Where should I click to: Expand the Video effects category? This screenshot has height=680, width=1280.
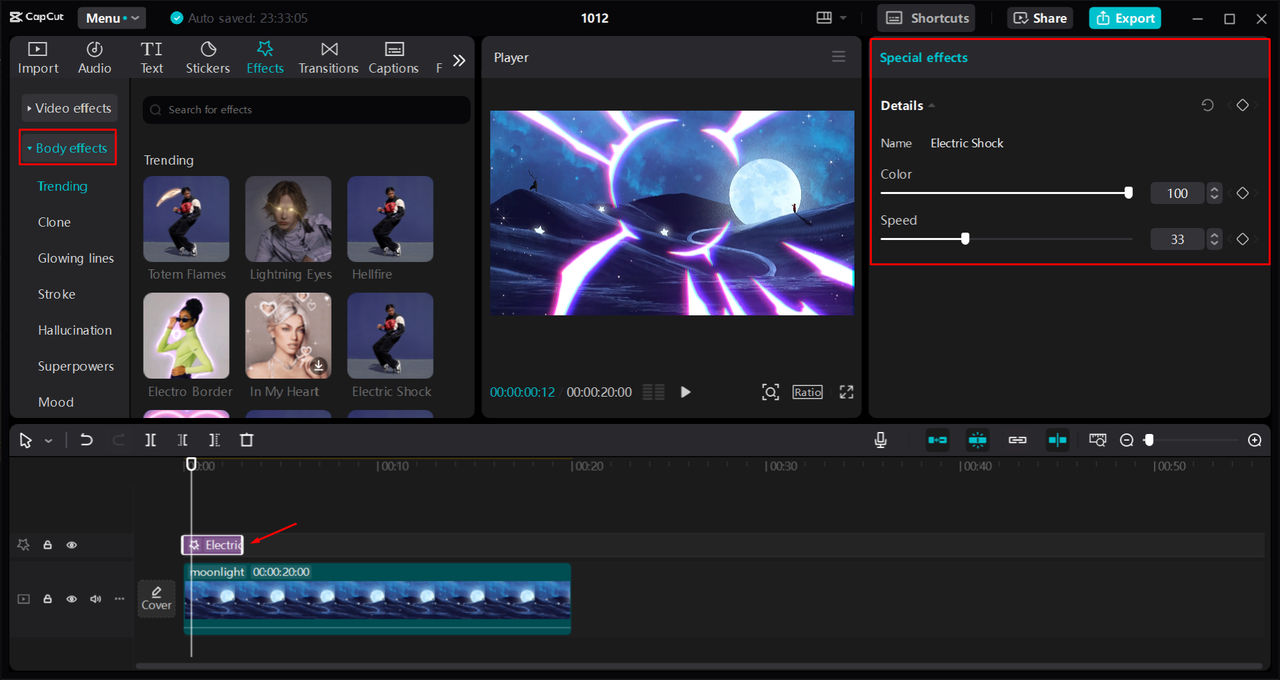(x=69, y=108)
